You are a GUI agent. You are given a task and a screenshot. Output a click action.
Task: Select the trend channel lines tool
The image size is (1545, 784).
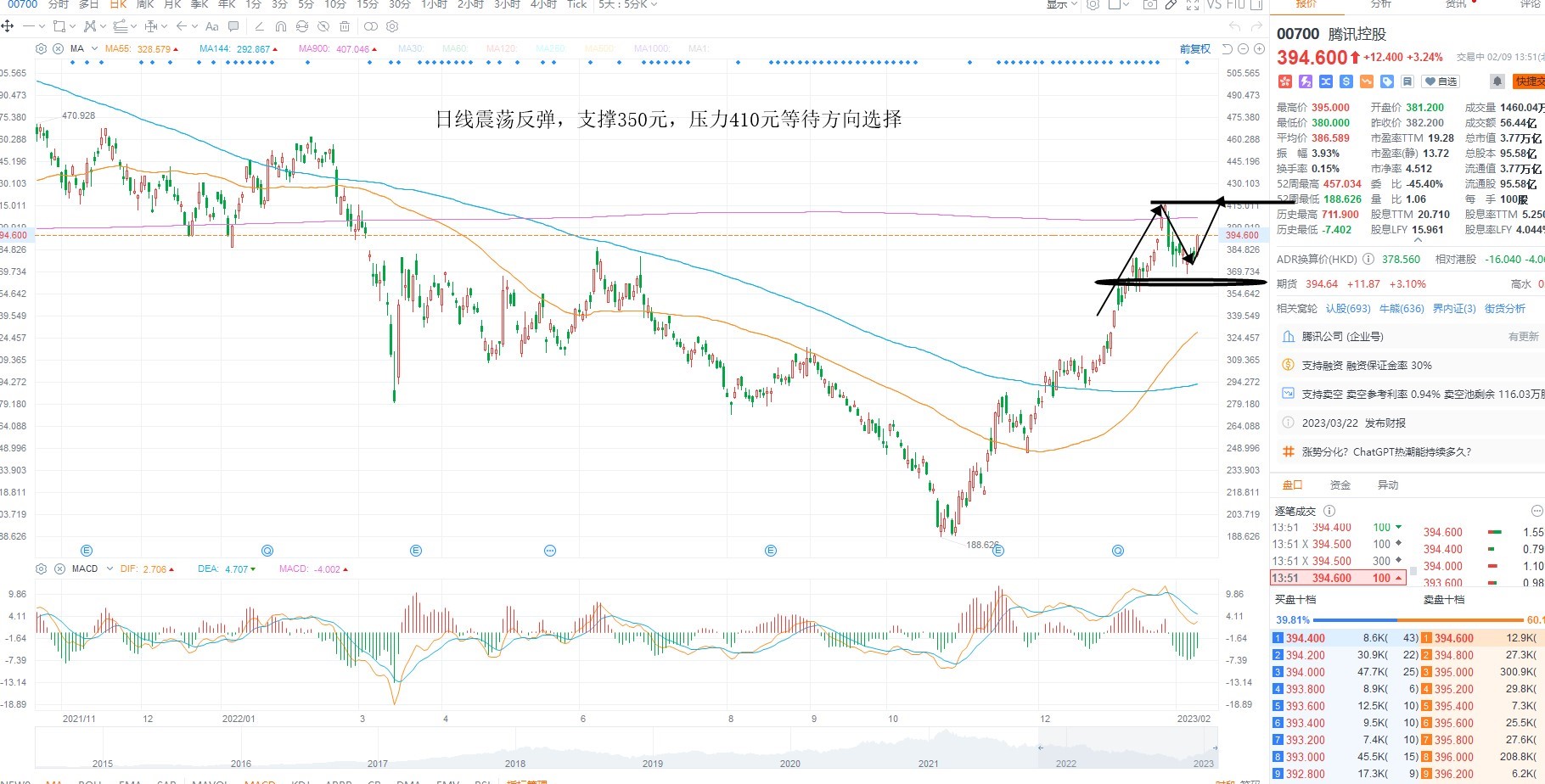coord(120,26)
